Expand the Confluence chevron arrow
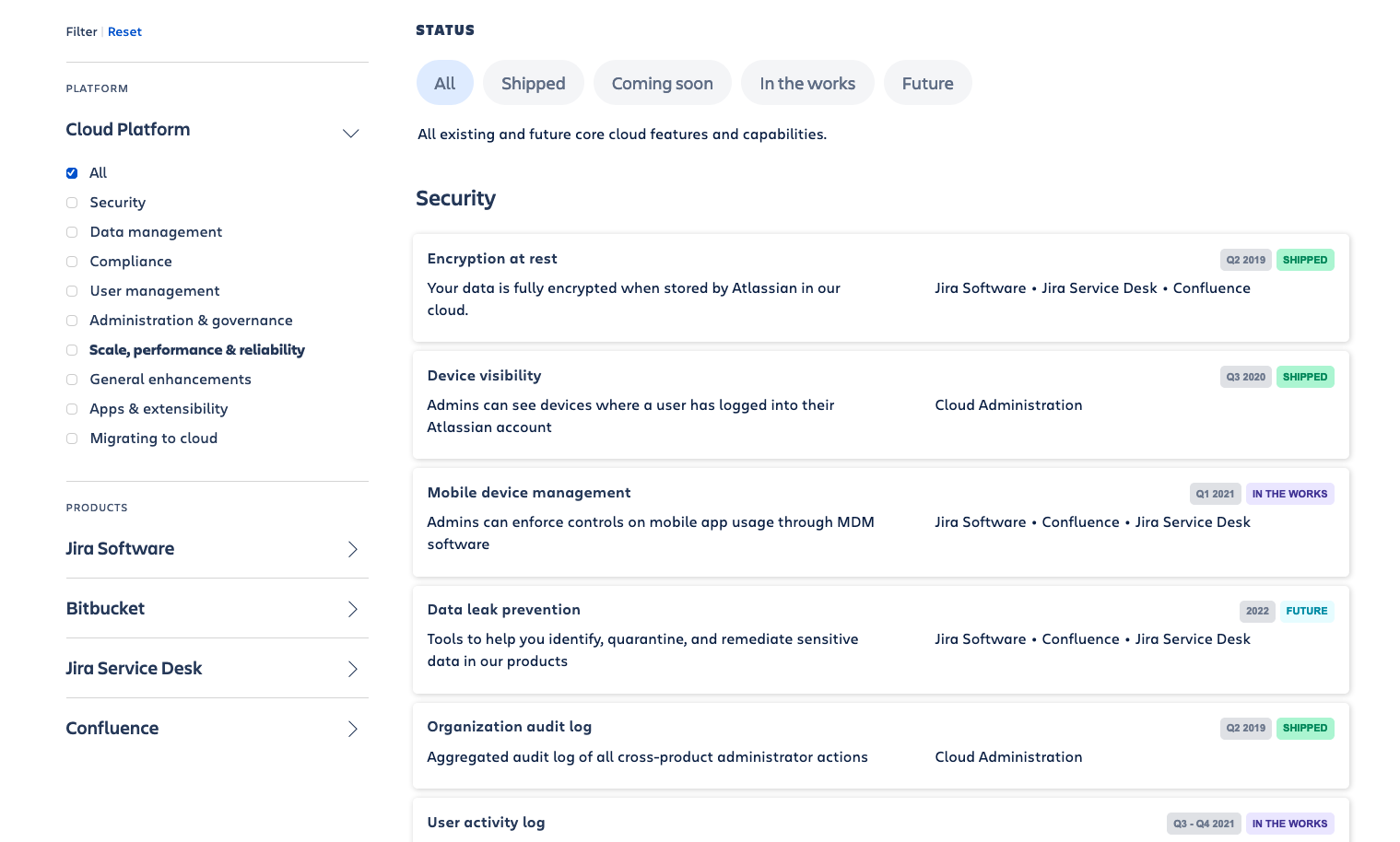The image size is (1400, 842). (x=352, y=729)
